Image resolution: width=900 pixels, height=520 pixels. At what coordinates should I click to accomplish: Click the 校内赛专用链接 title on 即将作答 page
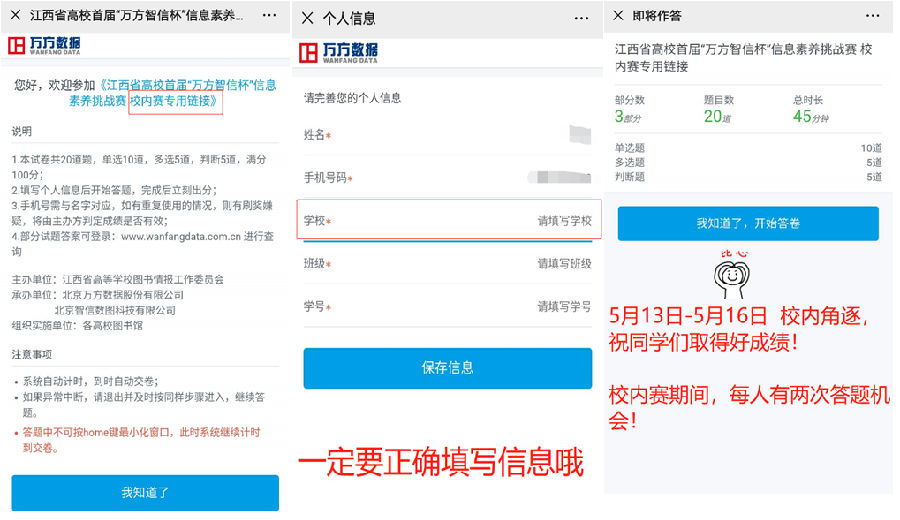[x=743, y=58]
